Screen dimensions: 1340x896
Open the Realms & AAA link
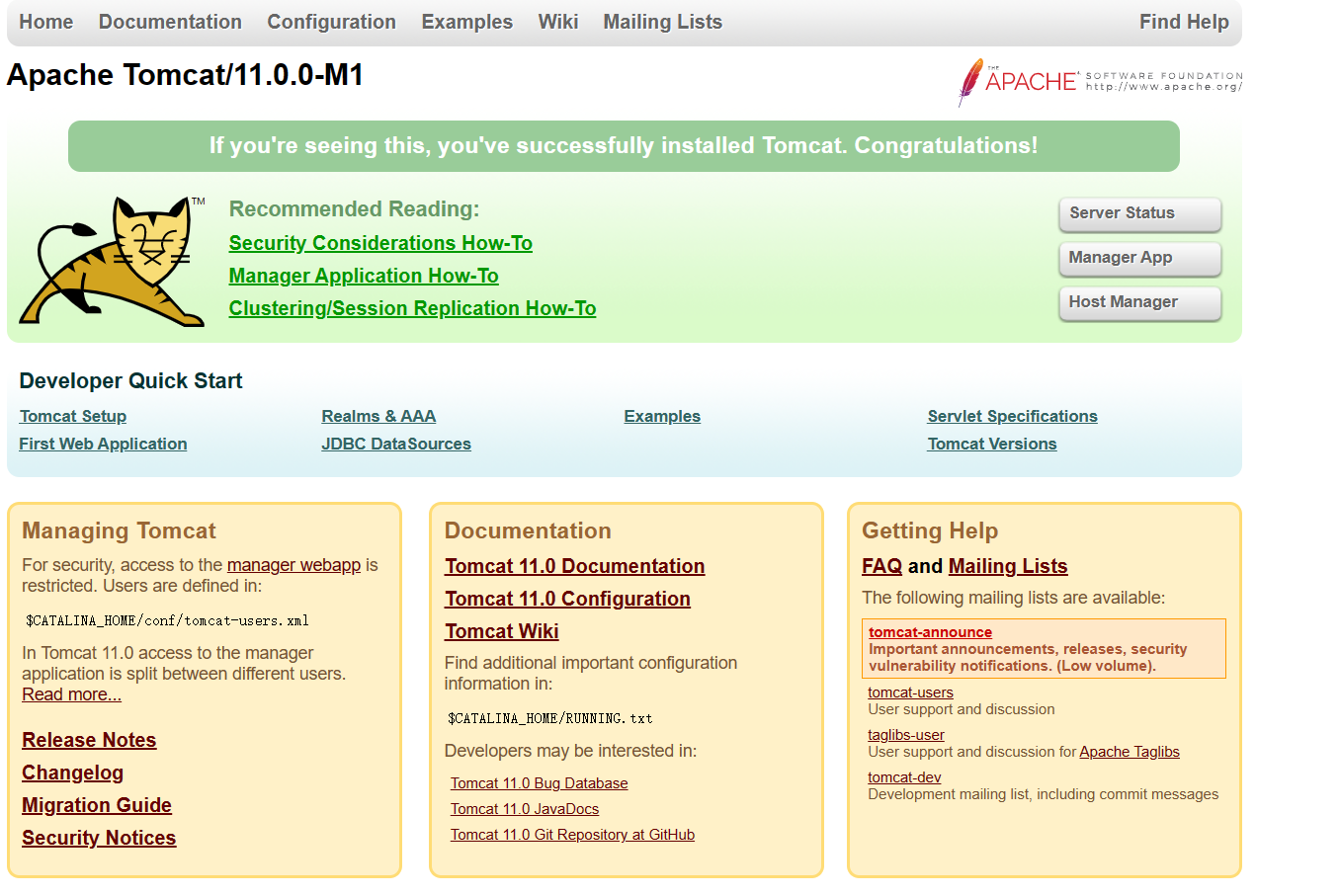click(x=378, y=417)
